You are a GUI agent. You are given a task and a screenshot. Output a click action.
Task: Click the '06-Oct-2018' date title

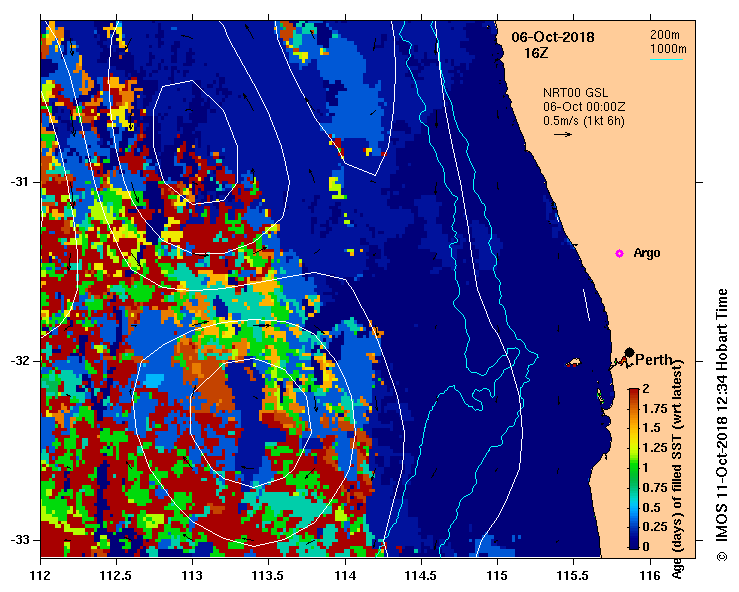pyautogui.click(x=553, y=37)
